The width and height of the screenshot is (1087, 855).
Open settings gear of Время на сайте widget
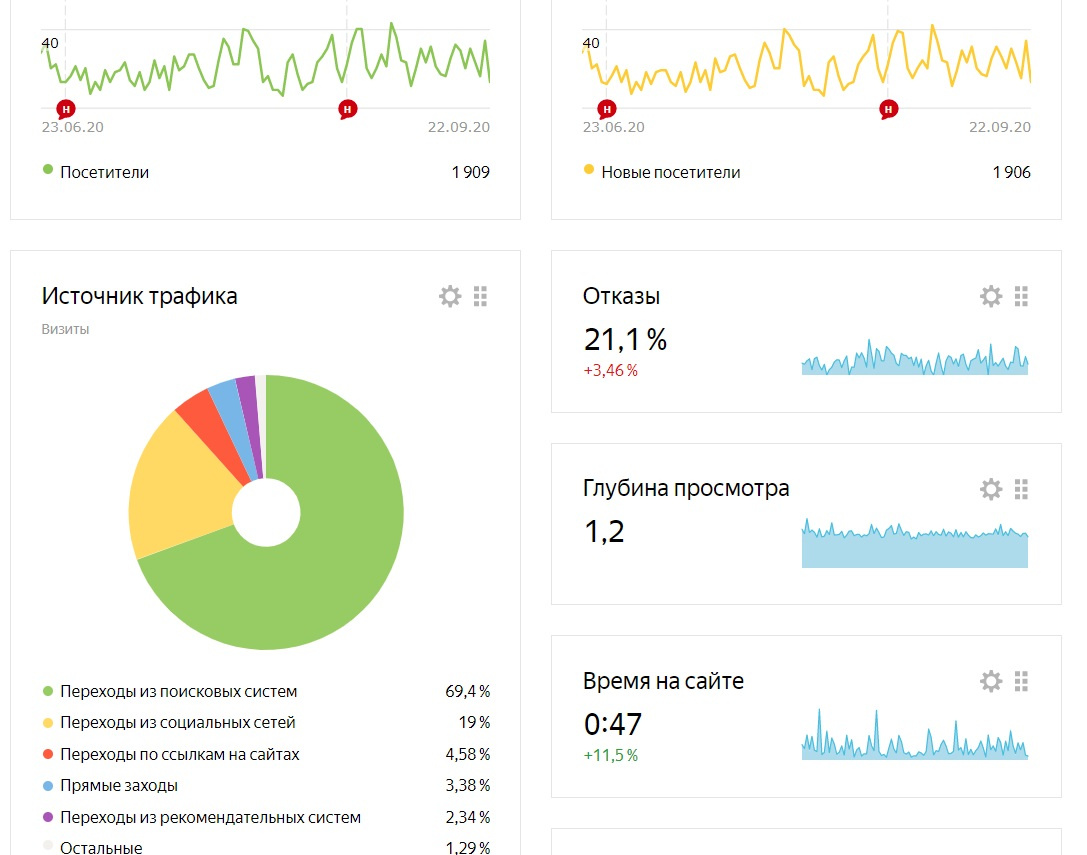(x=991, y=681)
